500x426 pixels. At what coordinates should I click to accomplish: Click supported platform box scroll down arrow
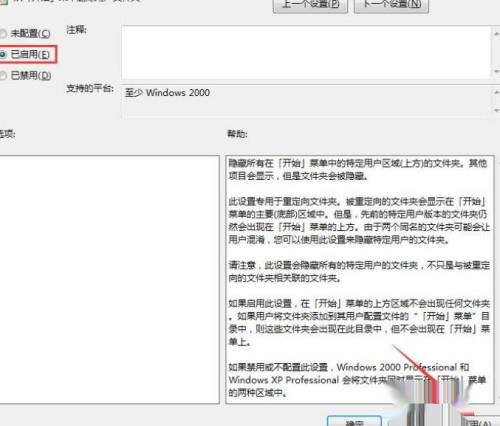pyautogui.click(x=496, y=110)
